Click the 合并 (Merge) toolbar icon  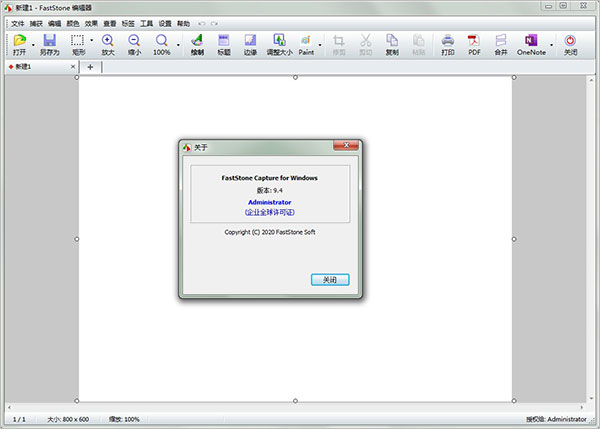click(501, 40)
